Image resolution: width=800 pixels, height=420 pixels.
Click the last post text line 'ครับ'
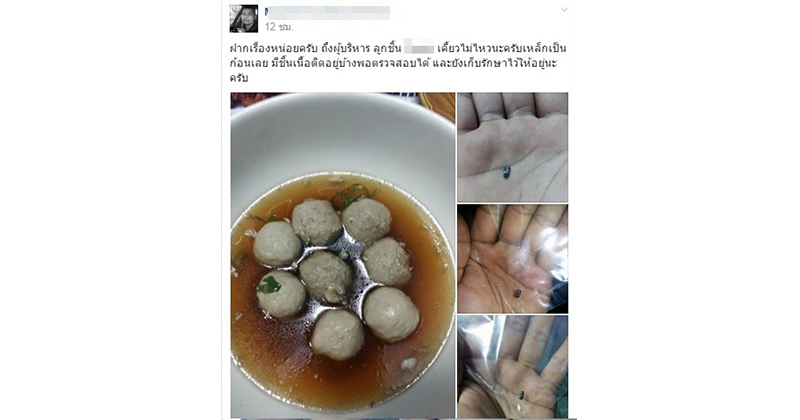point(238,79)
